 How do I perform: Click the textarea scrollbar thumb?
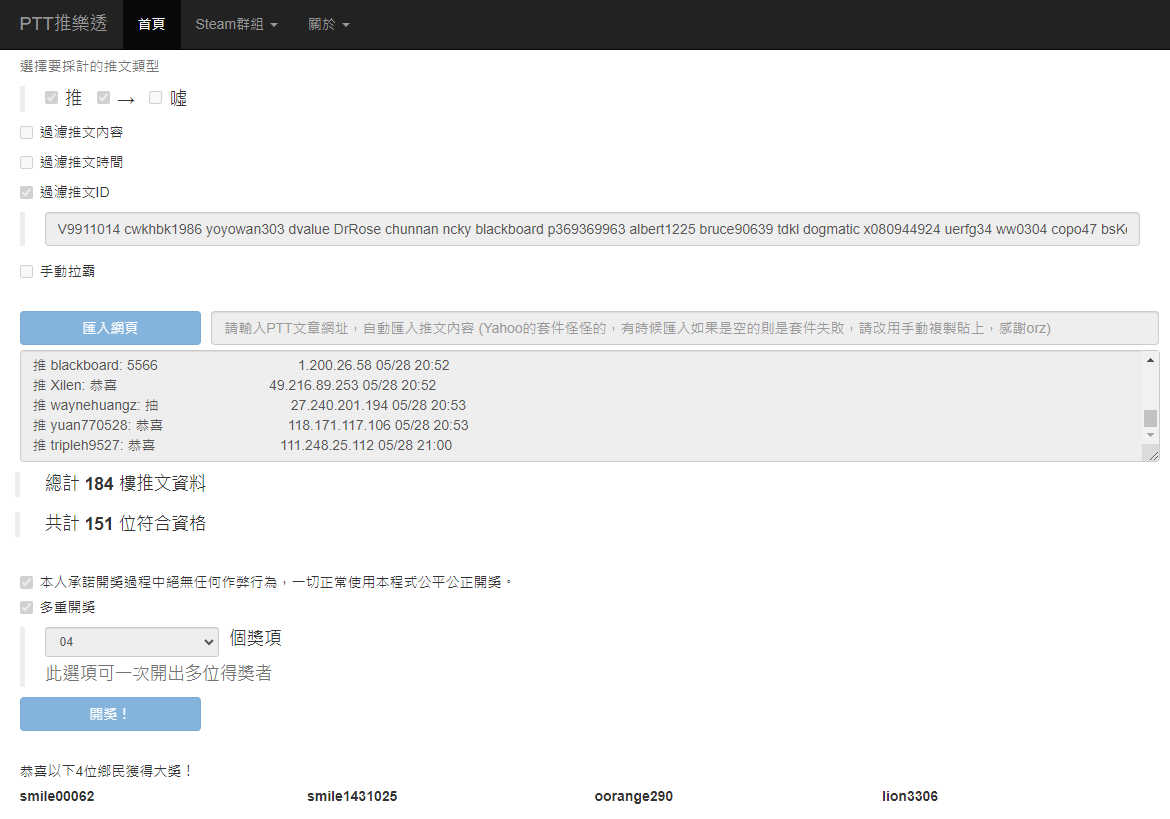click(x=1151, y=418)
